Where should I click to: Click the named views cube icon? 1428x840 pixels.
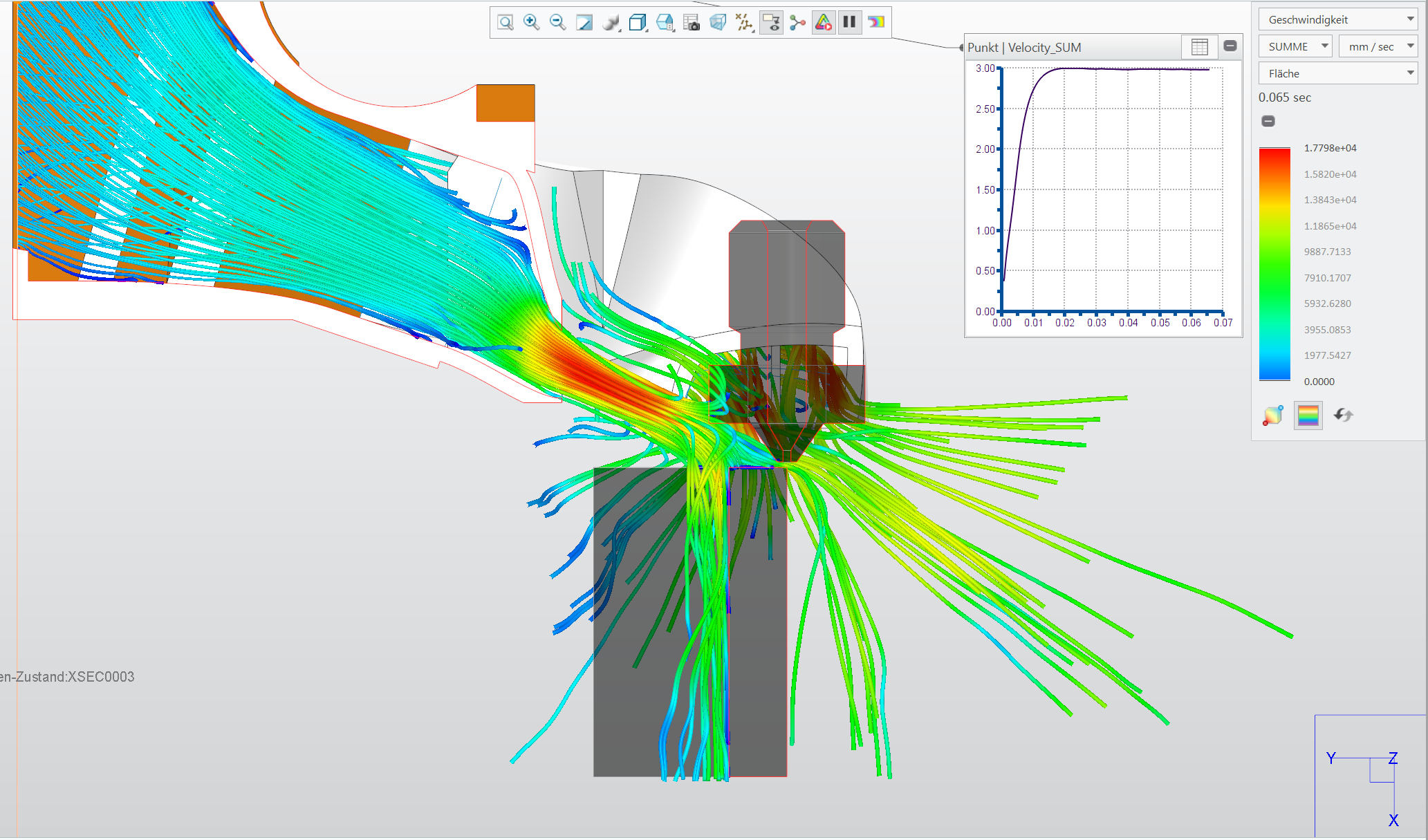[638, 21]
